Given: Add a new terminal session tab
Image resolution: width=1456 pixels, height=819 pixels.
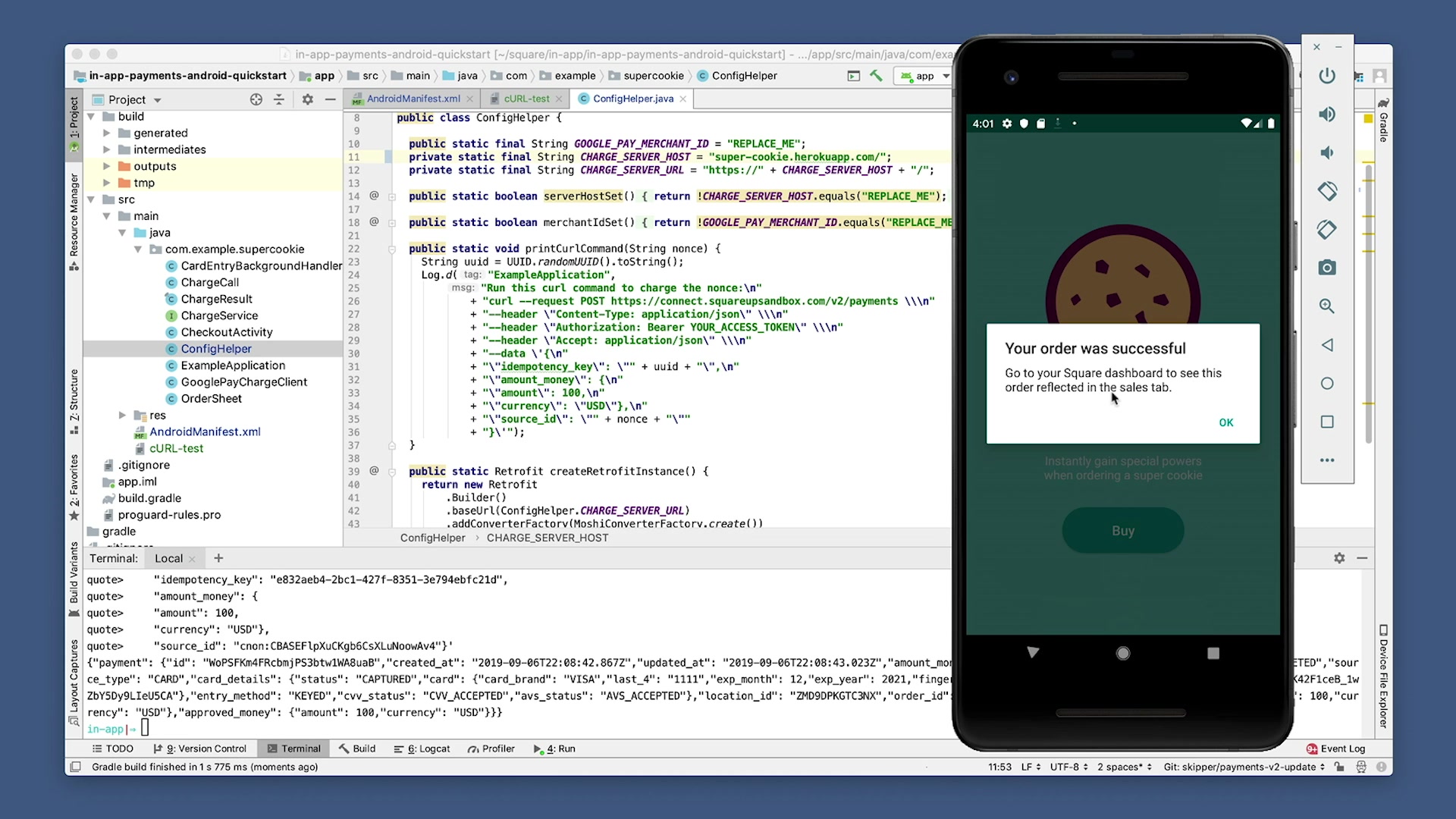Looking at the screenshot, I should click(218, 558).
